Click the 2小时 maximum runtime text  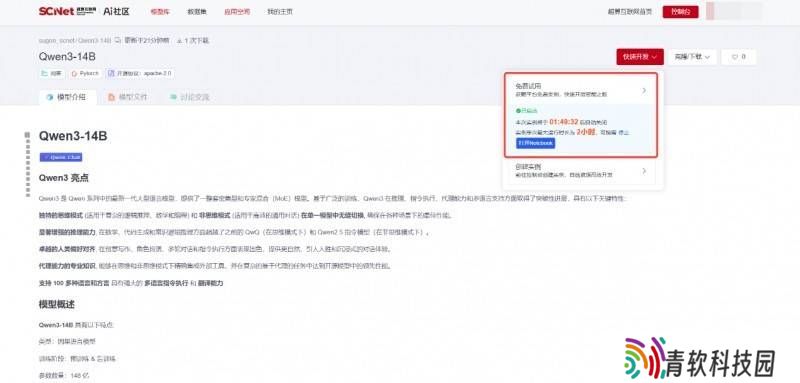[586, 132]
